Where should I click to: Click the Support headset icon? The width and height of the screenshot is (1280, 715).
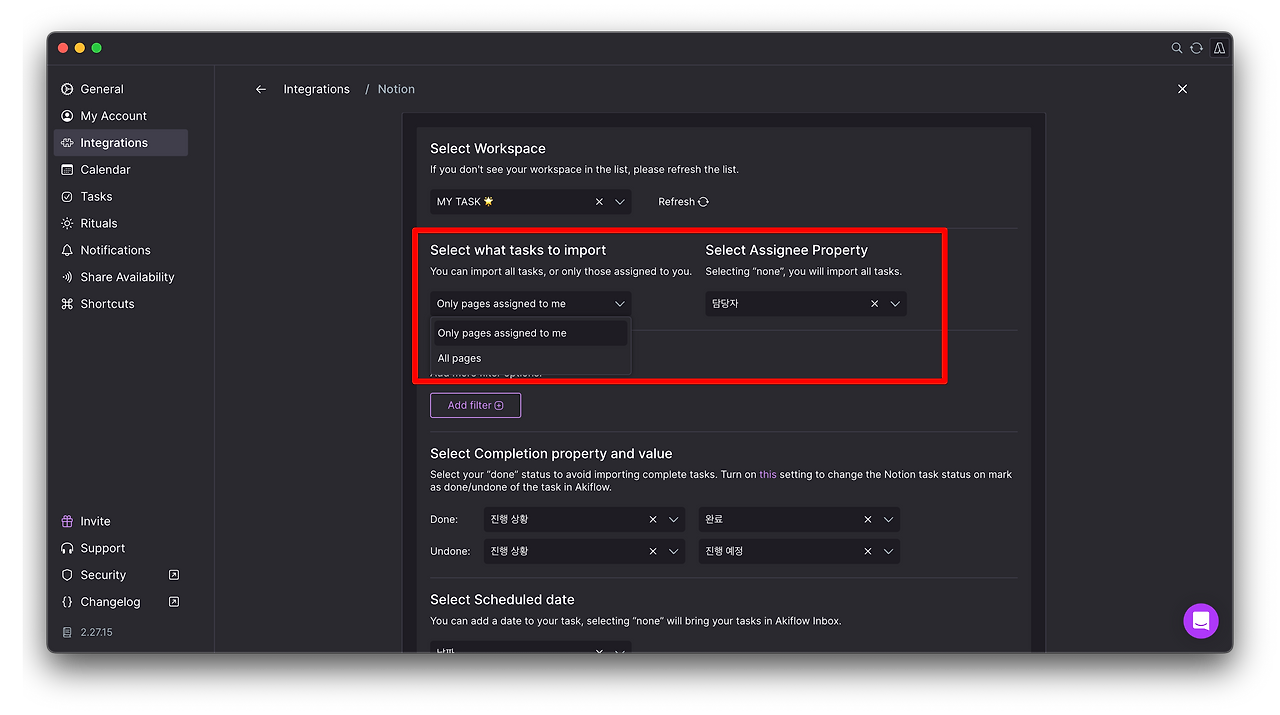(67, 548)
